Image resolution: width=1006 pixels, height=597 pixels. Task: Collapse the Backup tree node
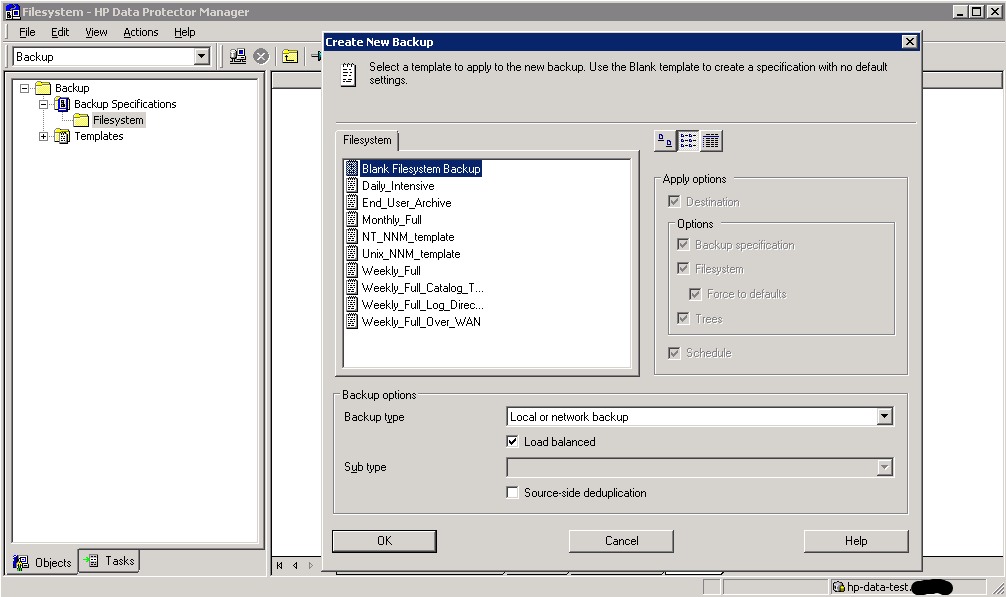(24, 88)
